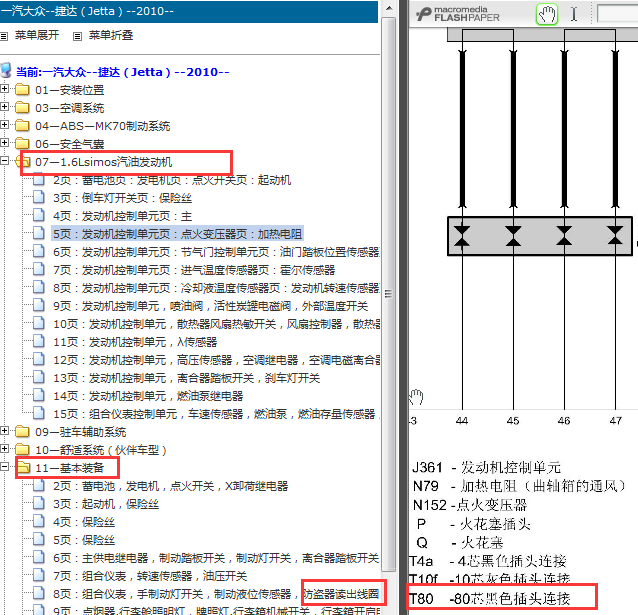Click the 01—安装位置 folder icon
The height and width of the screenshot is (615, 638).
pyautogui.click(x=22, y=89)
